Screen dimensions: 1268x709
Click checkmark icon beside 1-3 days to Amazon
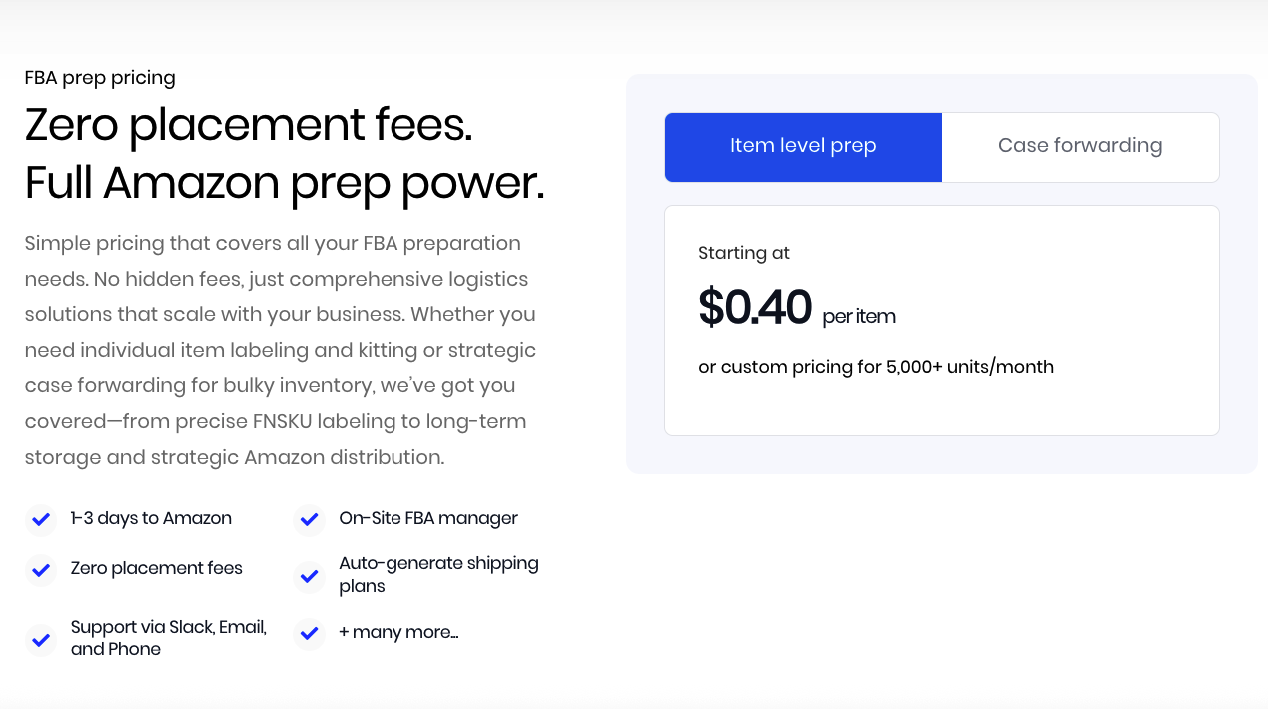pyautogui.click(x=41, y=519)
